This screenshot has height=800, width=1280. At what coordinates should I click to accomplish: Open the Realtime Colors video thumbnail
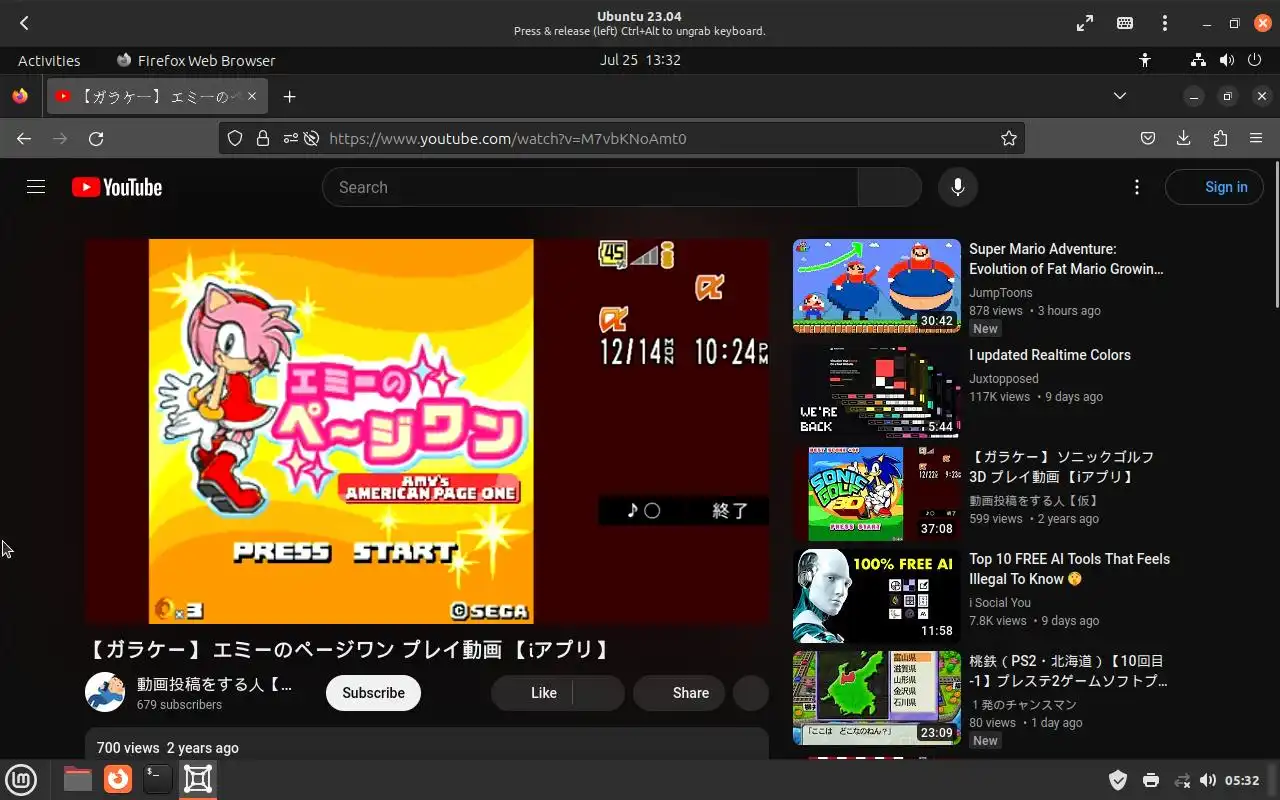pos(877,392)
